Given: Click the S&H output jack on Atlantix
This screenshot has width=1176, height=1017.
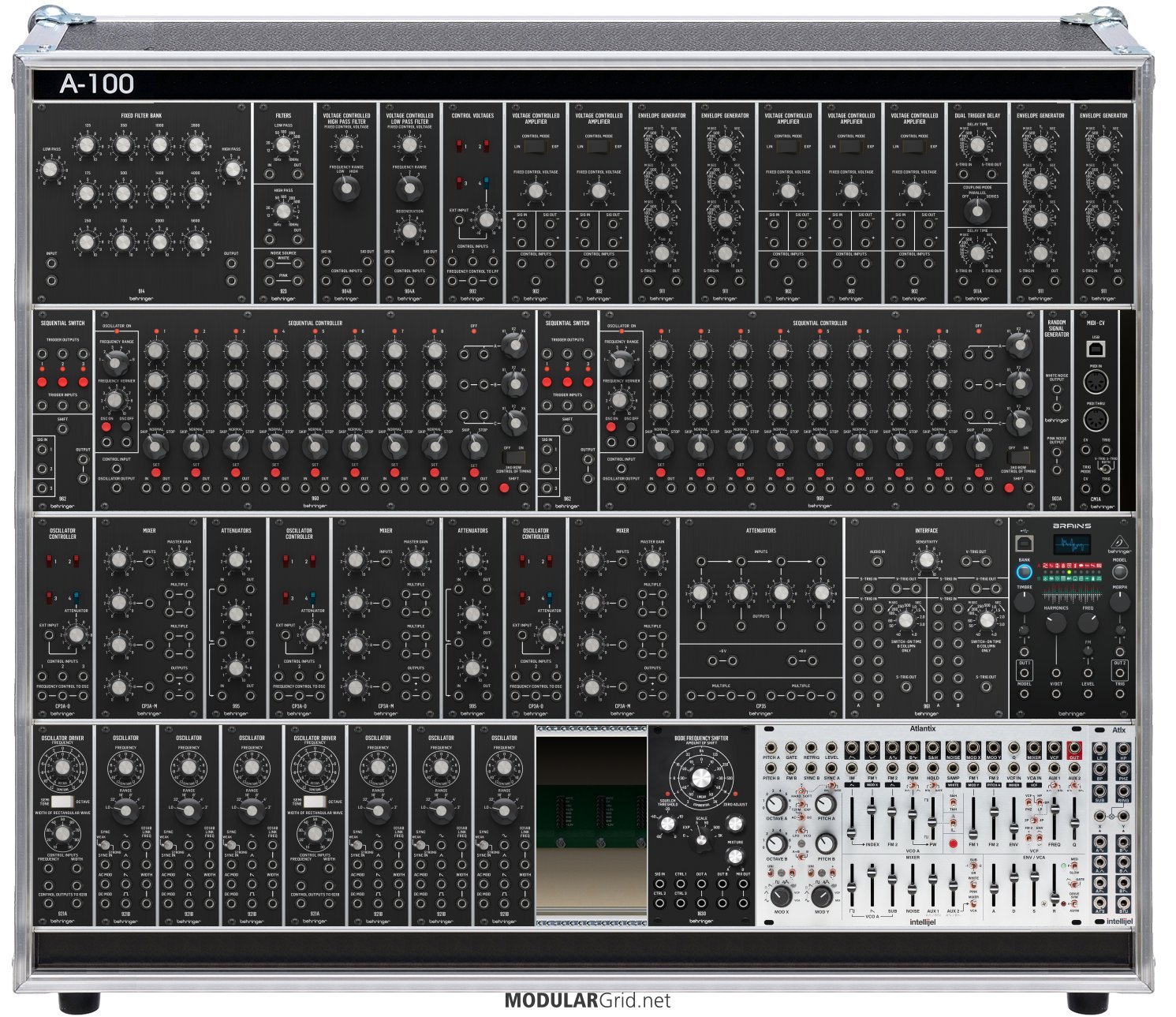Looking at the screenshot, I should (x=933, y=748).
